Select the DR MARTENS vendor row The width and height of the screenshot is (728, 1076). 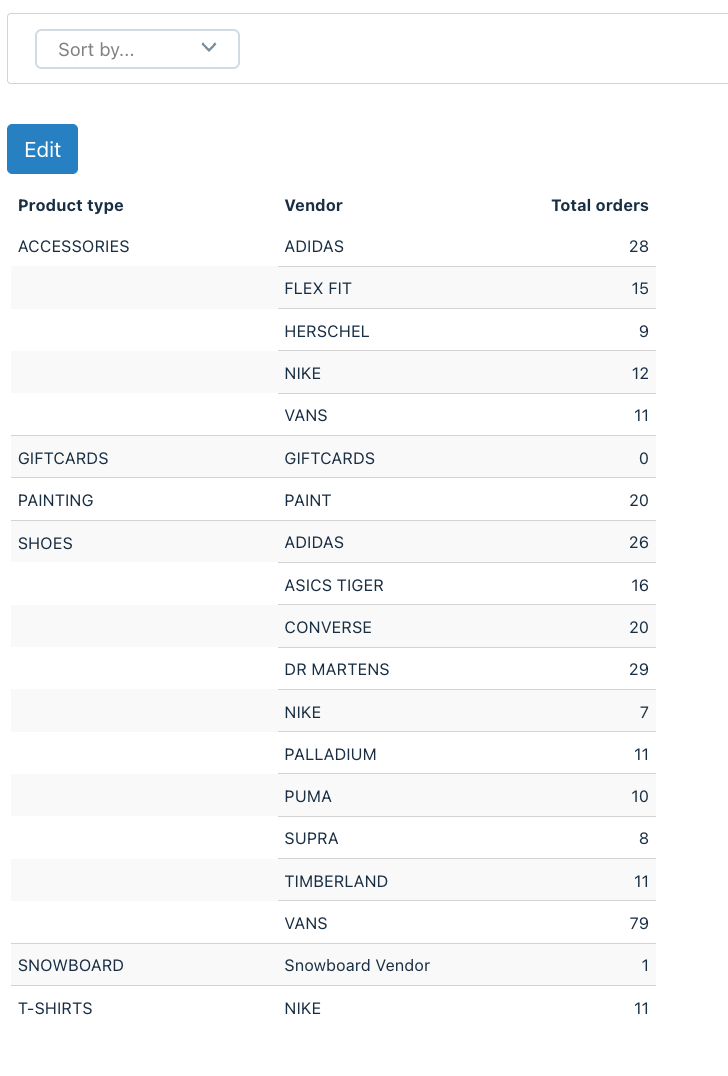pos(467,669)
